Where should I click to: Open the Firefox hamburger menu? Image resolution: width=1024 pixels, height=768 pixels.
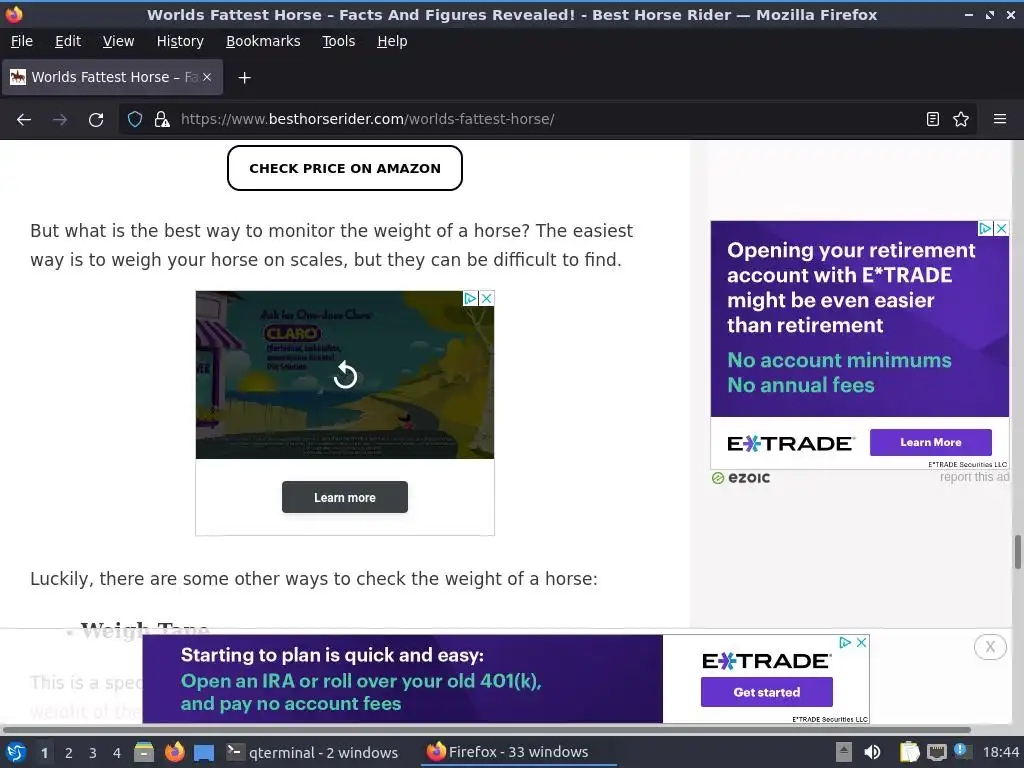point(999,119)
